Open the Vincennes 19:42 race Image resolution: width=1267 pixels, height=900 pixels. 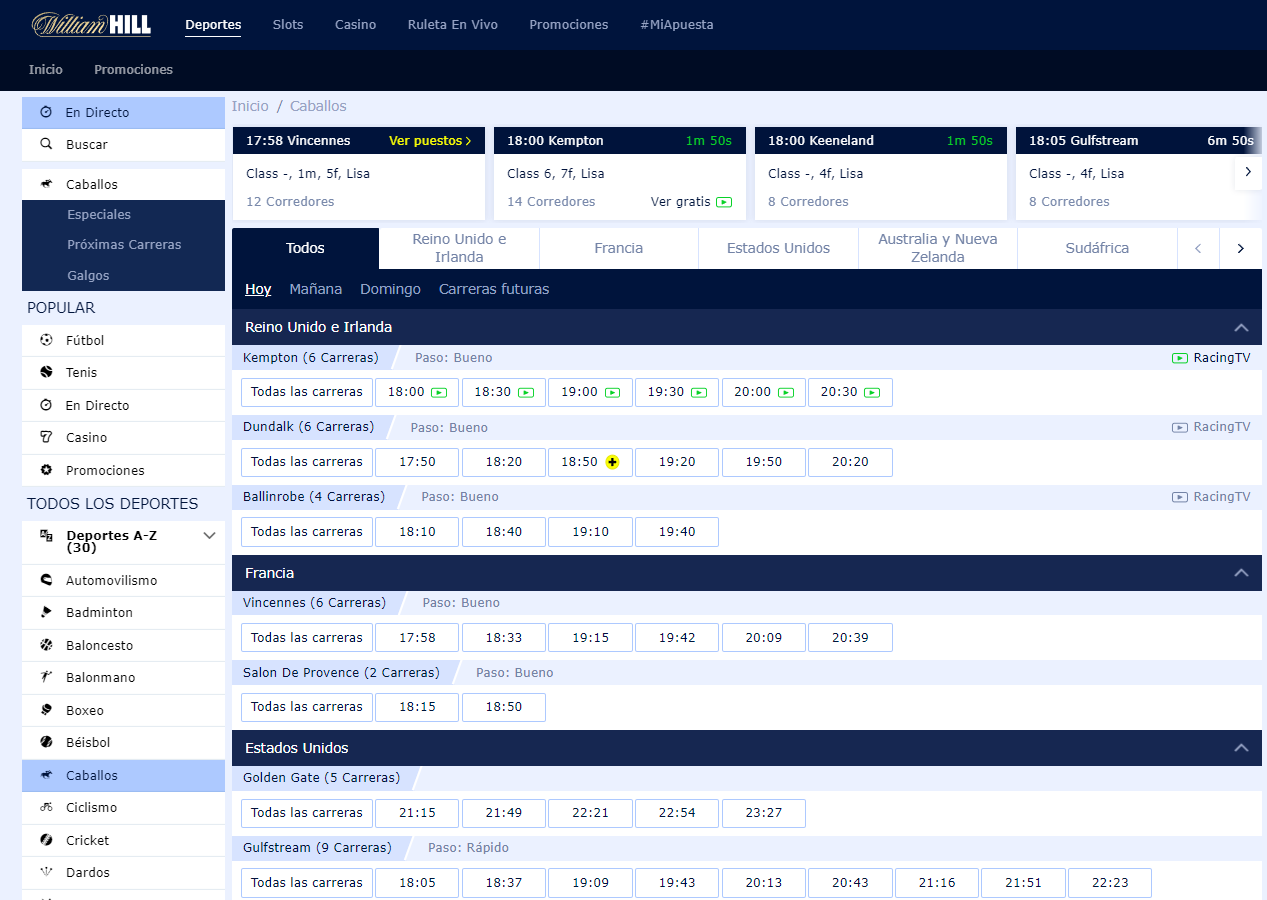pyautogui.click(x=677, y=637)
